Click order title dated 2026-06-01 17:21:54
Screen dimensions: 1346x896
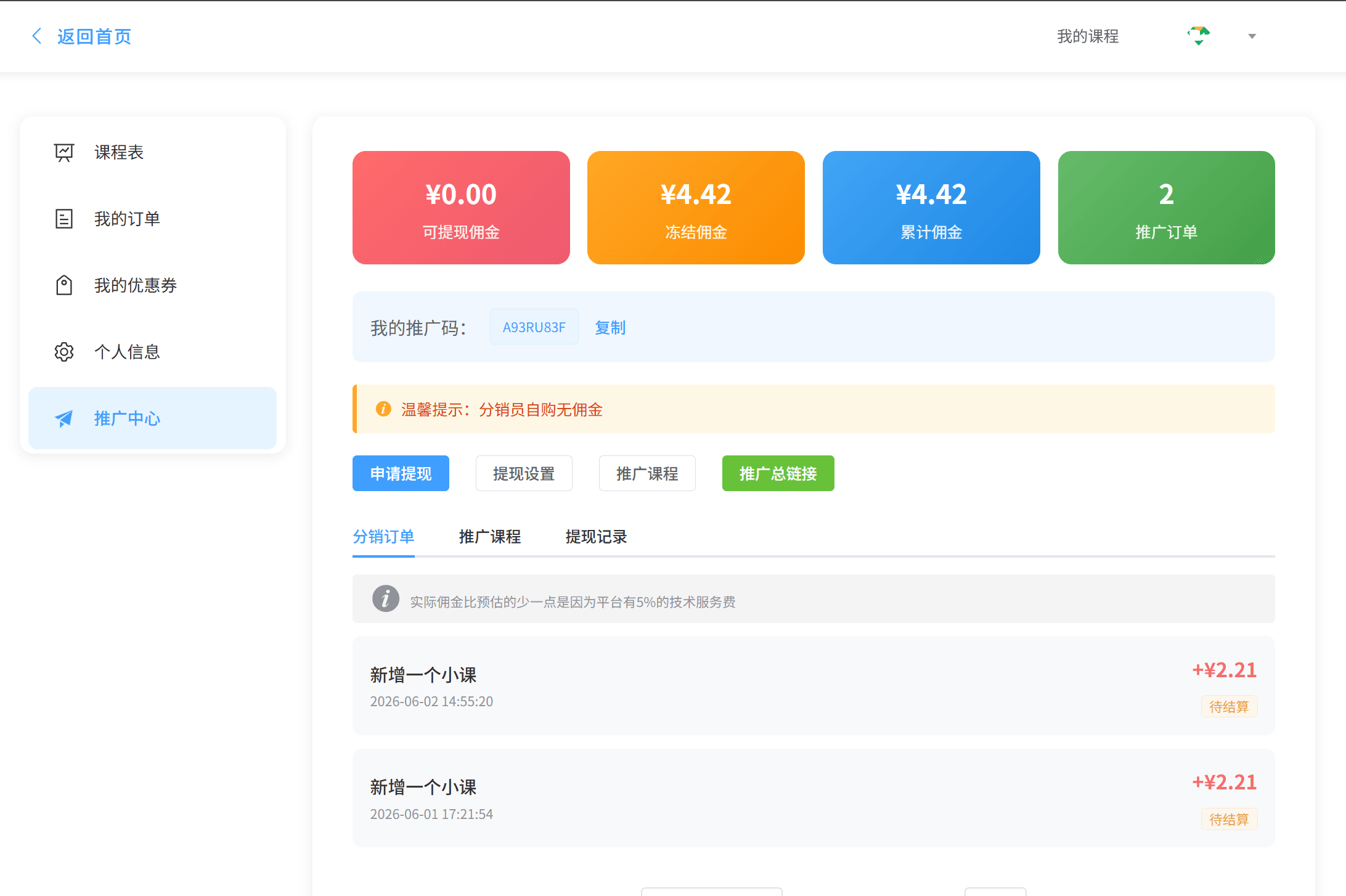click(423, 787)
